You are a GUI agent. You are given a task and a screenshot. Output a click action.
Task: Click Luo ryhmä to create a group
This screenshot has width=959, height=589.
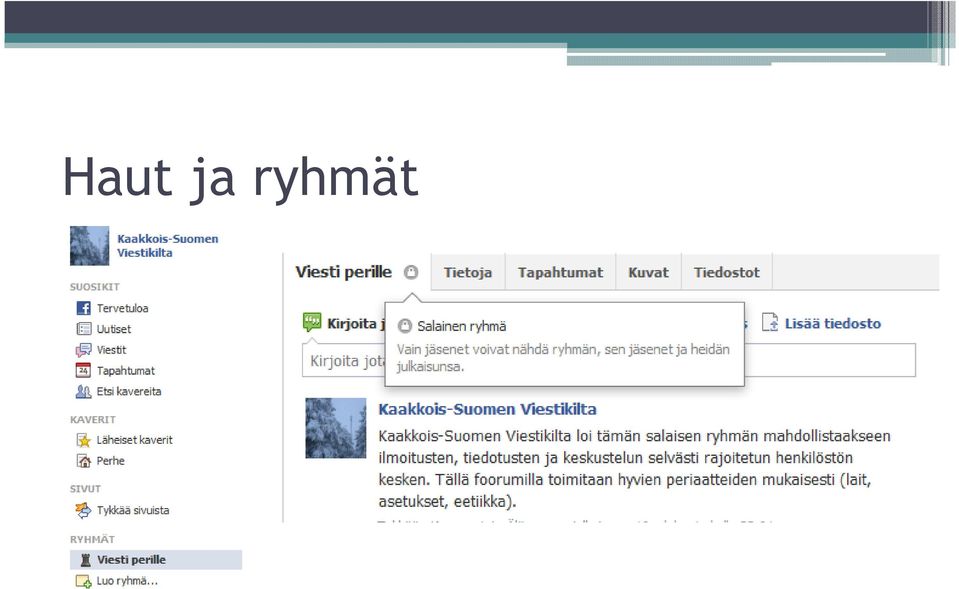point(127,581)
